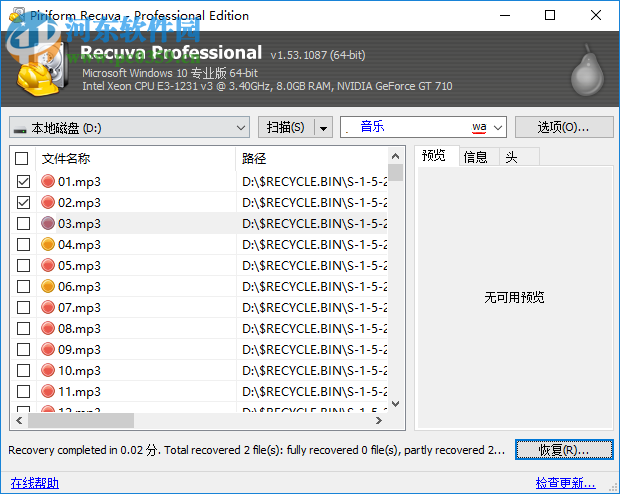Click the red status dot for 09.mp3
This screenshot has width=620, height=494.
48,349
